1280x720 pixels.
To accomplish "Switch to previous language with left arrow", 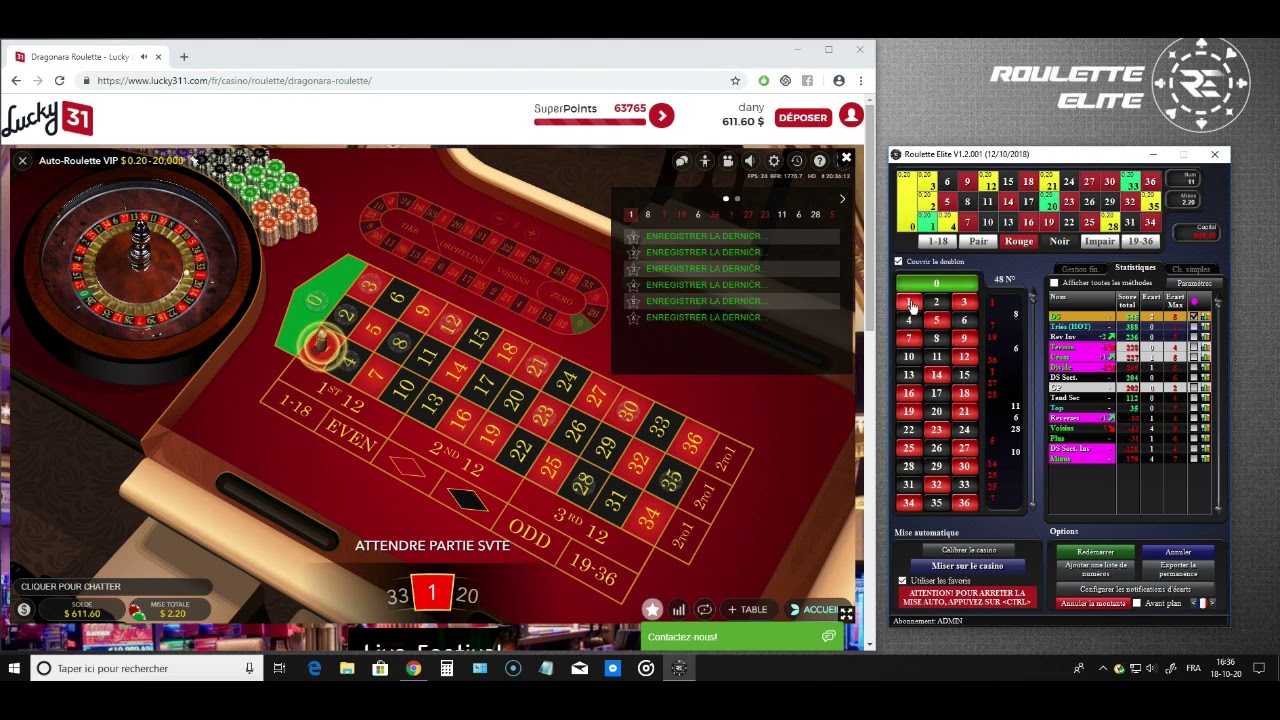I will pos(1192,603).
